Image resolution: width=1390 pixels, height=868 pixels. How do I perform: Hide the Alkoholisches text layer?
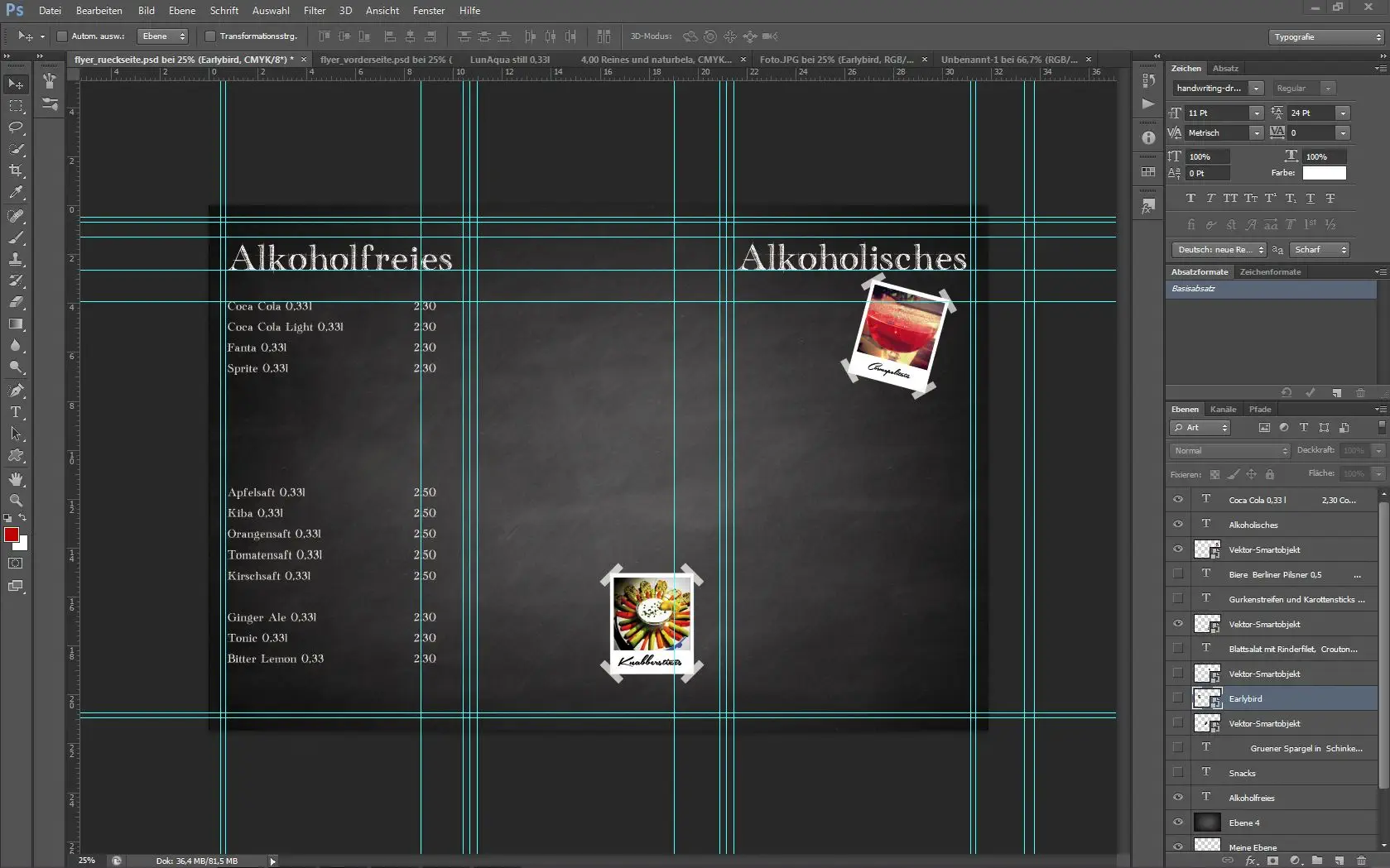(1178, 525)
